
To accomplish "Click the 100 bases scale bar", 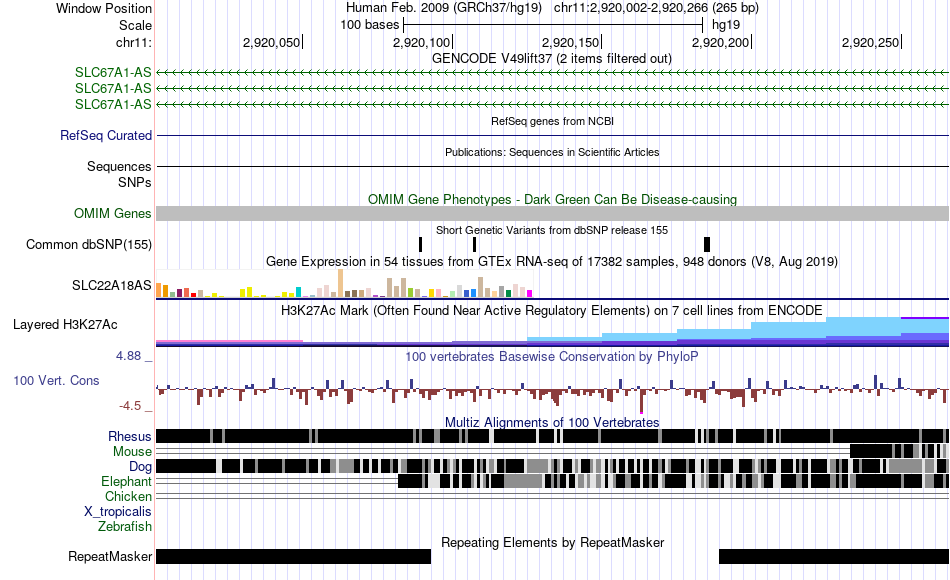I will tap(553, 25).
